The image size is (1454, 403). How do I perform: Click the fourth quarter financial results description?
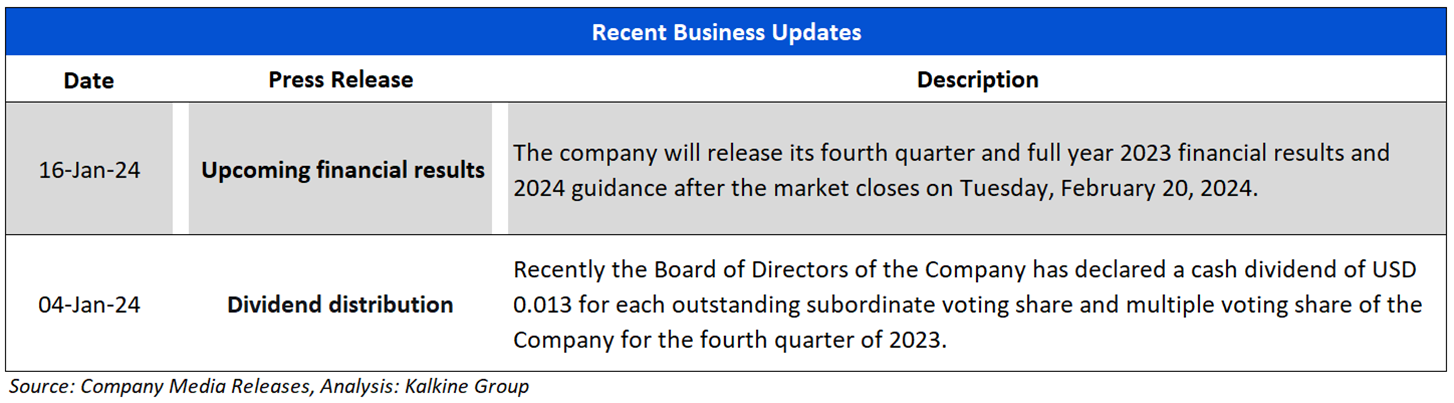click(951, 154)
